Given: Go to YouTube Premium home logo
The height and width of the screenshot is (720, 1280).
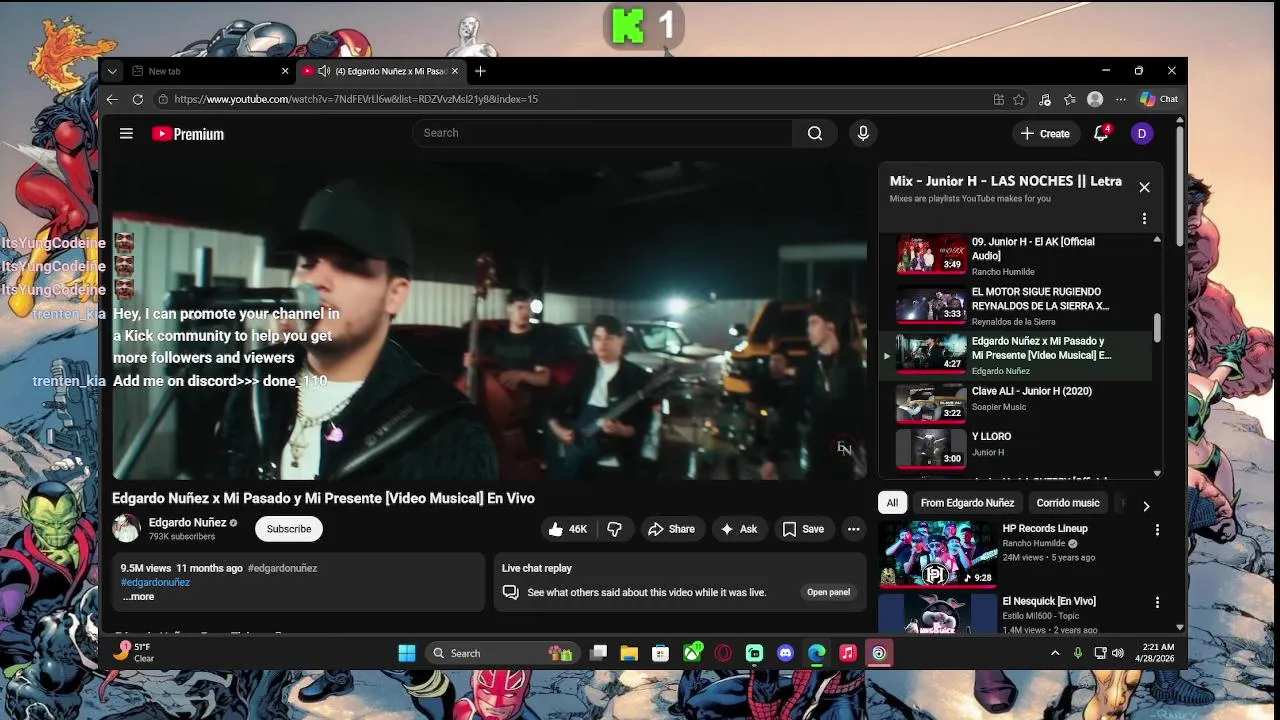Looking at the screenshot, I should [188, 134].
